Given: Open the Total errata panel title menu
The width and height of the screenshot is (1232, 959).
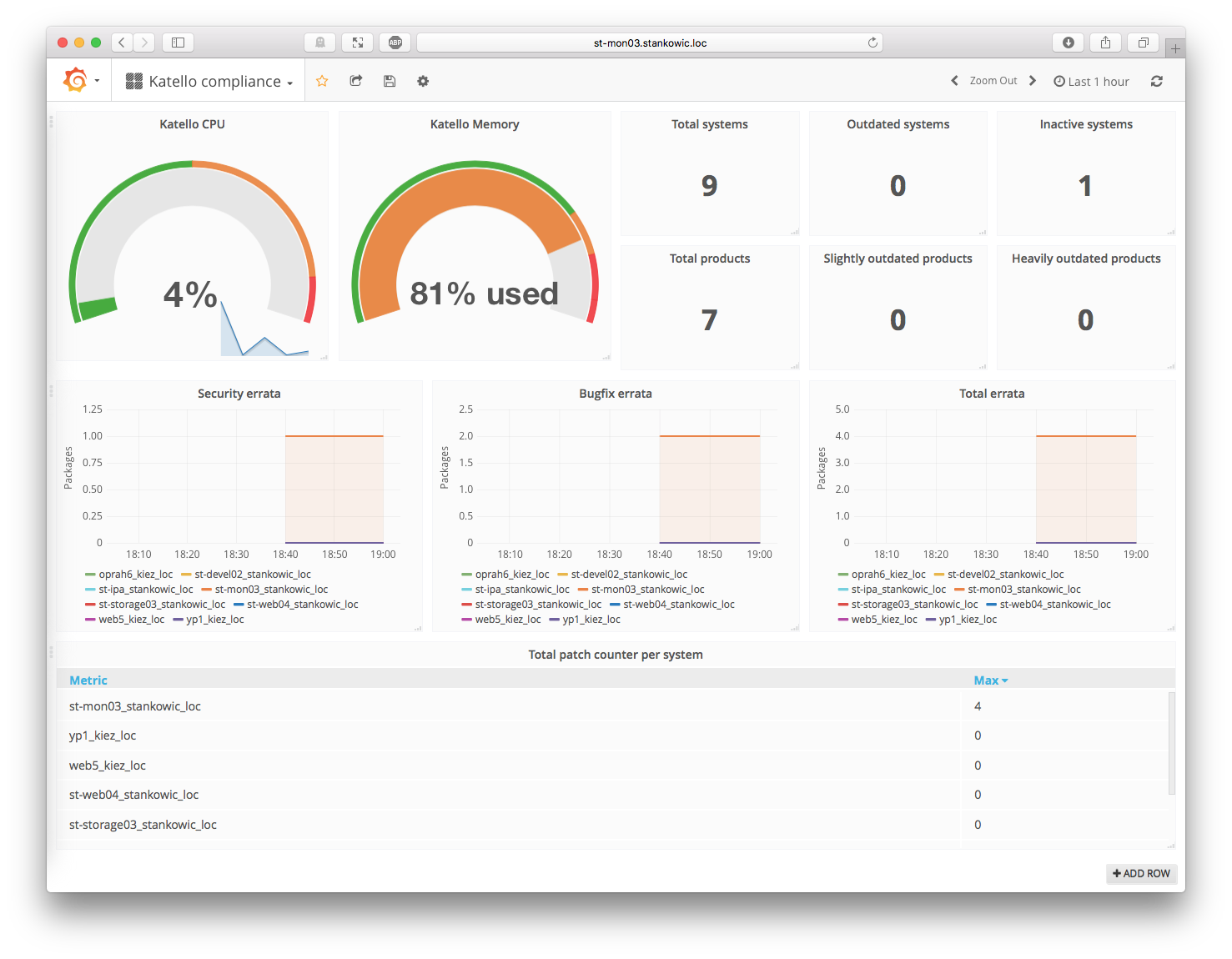Looking at the screenshot, I should pyautogui.click(x=992, y=394).
